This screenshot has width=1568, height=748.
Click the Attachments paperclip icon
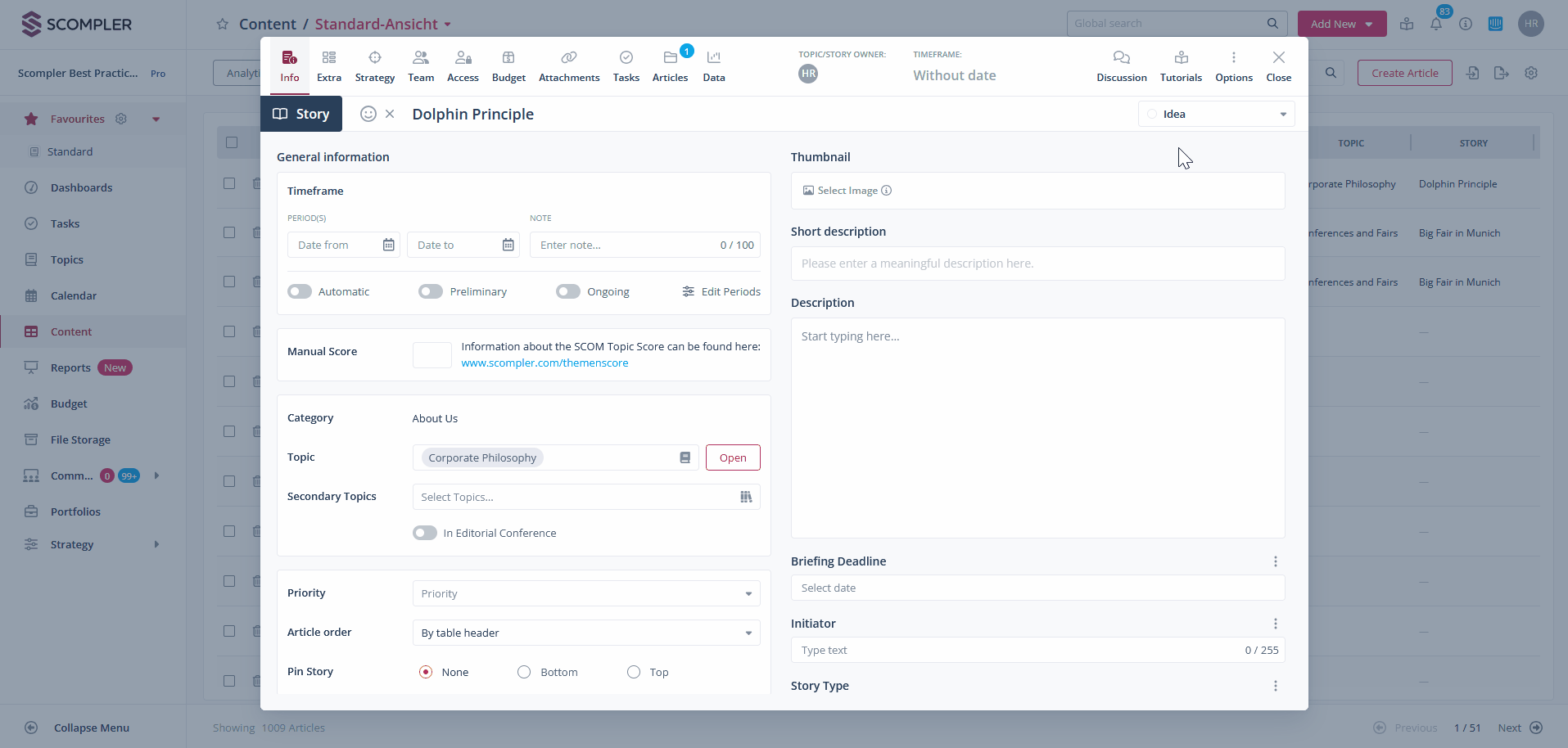pos(569,58)
